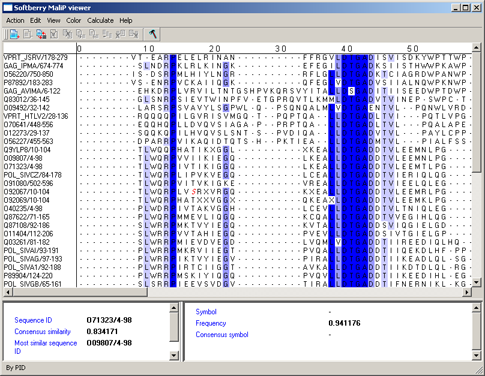This screenshot has width=485, height=376.
Task: Click the blue open-alignment document icon
Action: [x=14, y=34]
